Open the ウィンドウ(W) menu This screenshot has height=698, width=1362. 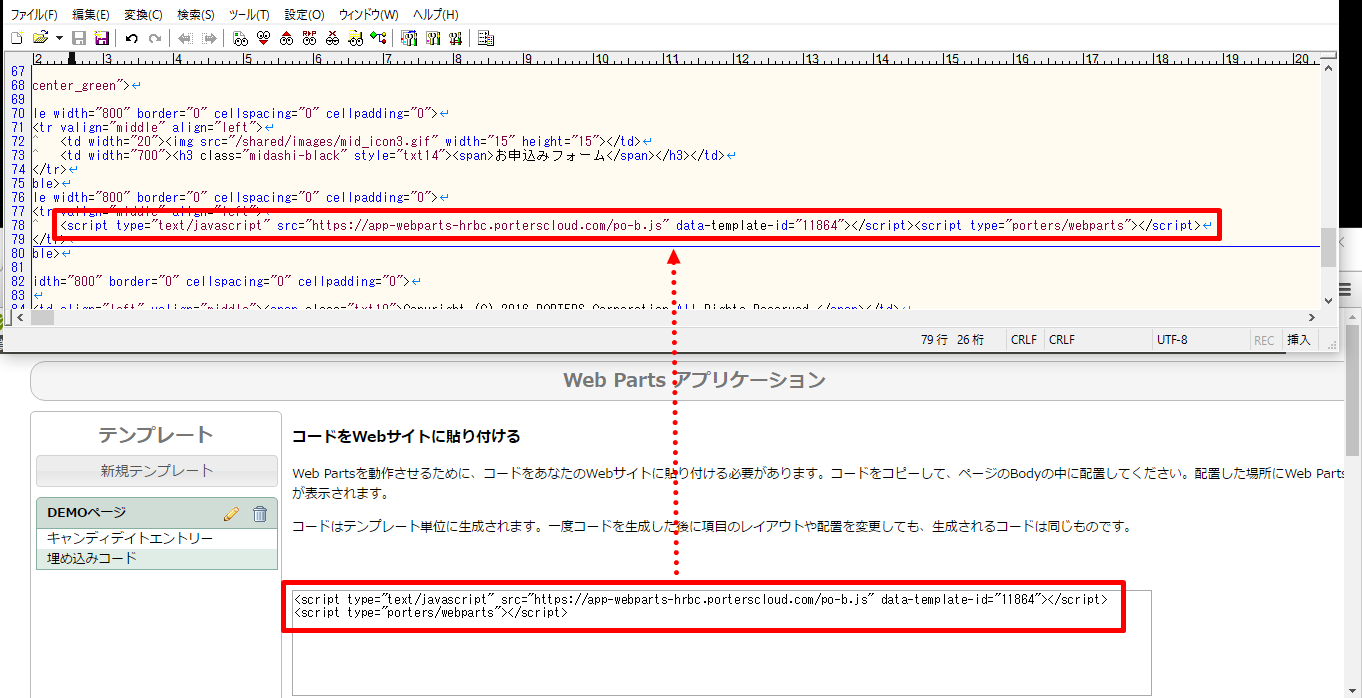pyautogui.click(x=368, y=15)
